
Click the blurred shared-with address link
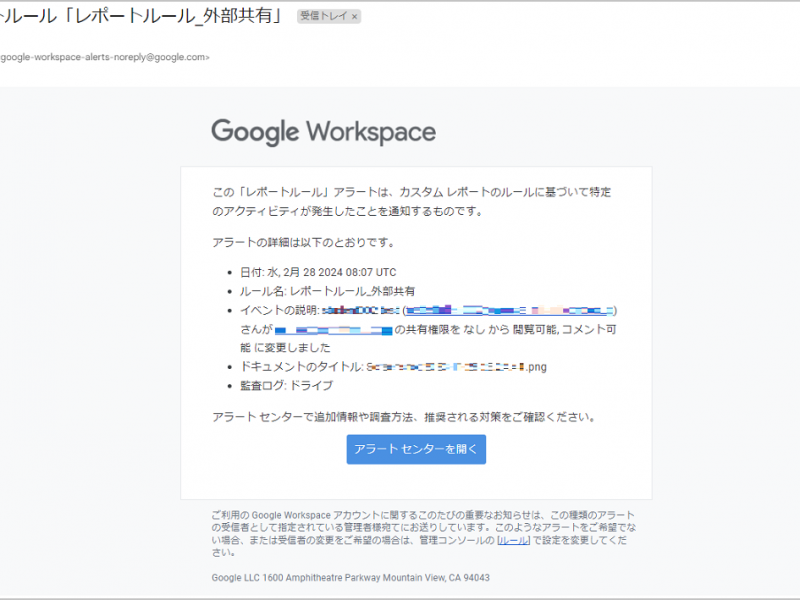click(334, 330)
